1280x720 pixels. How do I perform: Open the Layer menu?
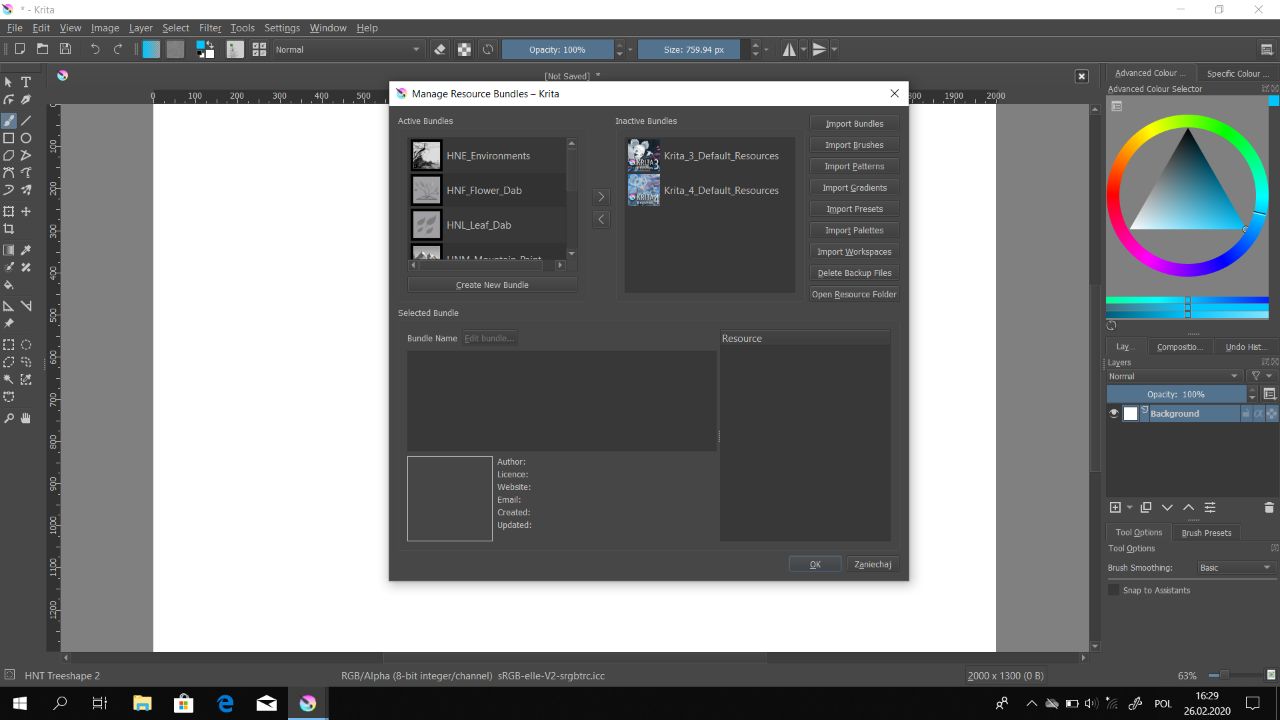141,28
